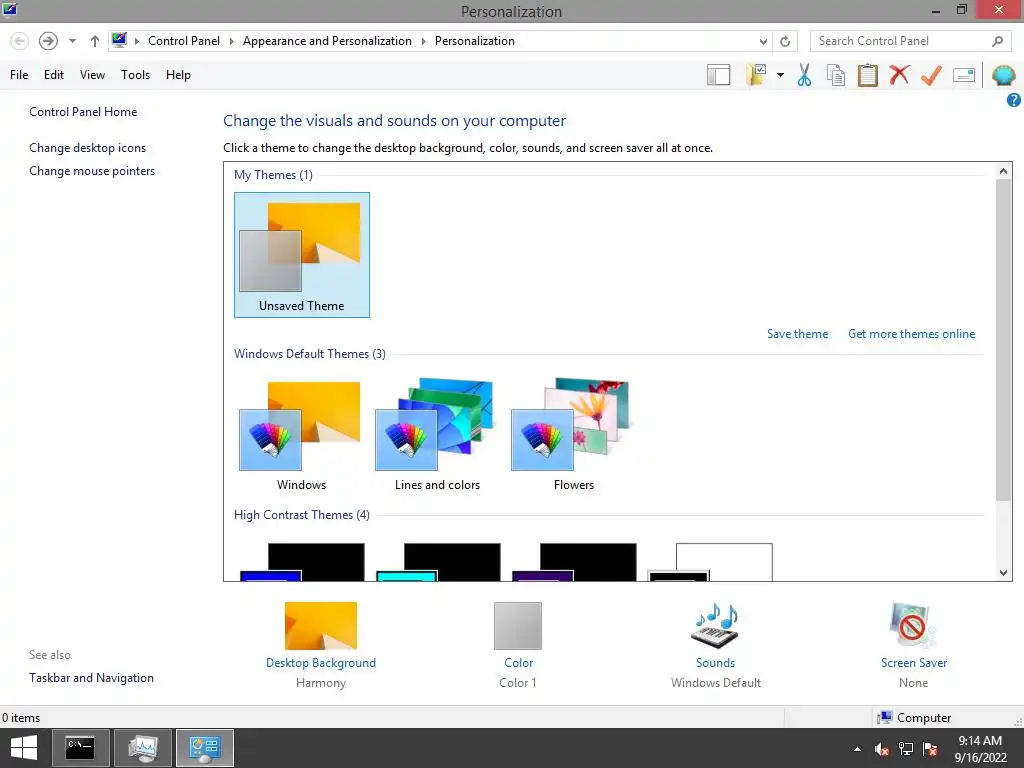Click the search magnifier icon
This screenshot has height=768, width=1024.
(x=997, y=41)
